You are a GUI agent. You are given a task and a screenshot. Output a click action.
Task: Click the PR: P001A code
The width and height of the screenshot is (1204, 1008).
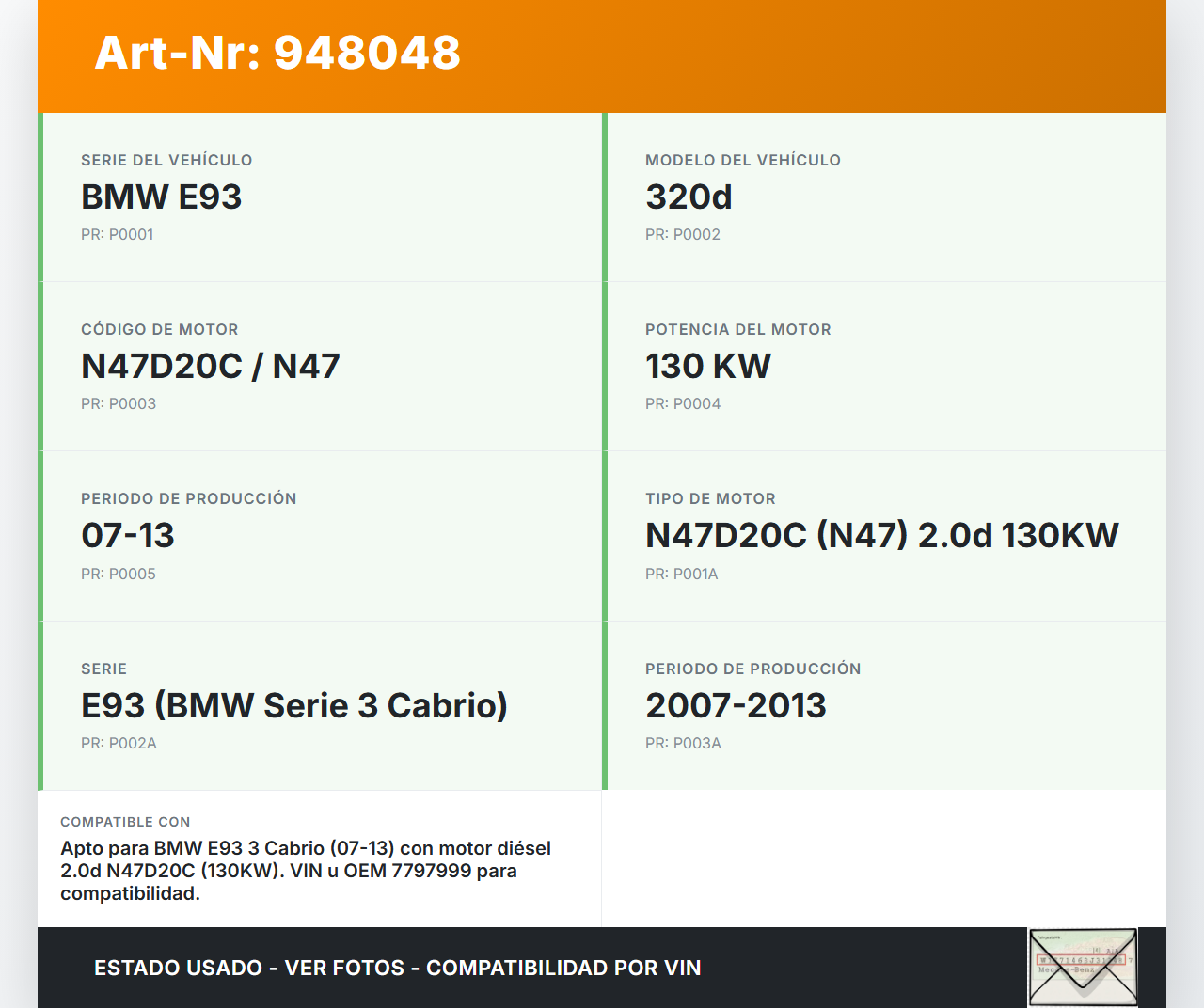(681, 575)
